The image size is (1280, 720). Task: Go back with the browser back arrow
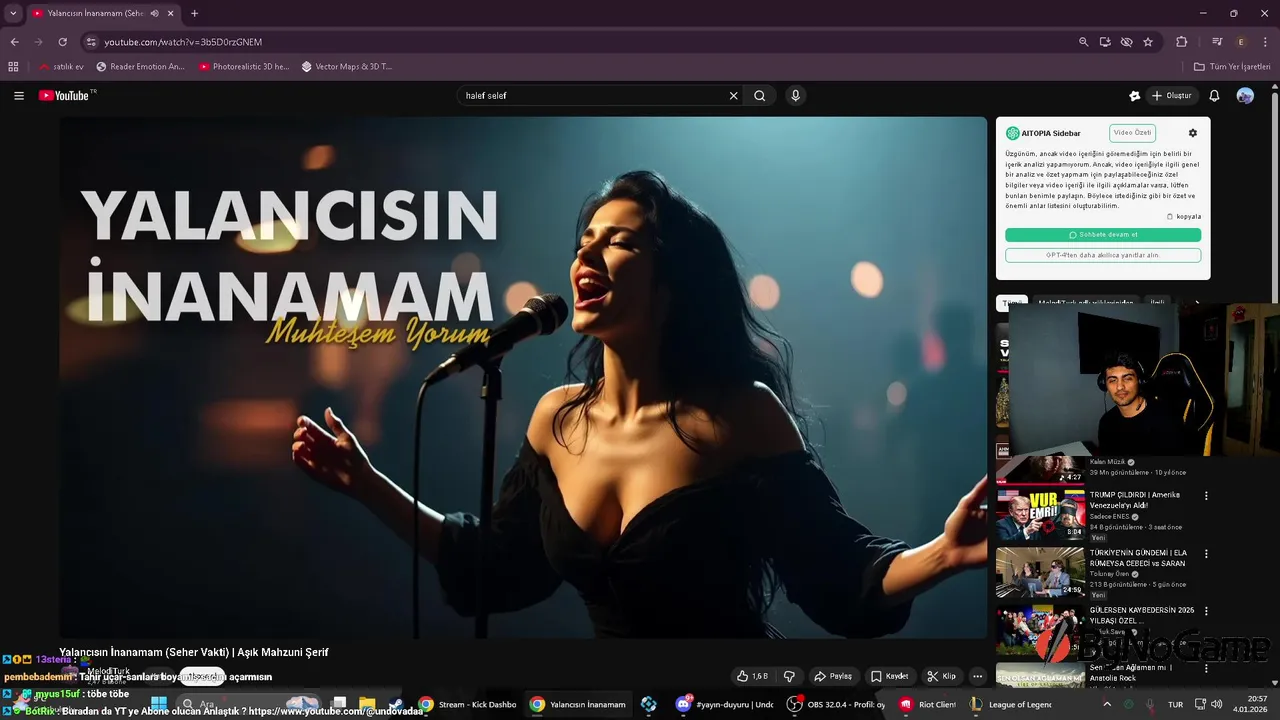tap(14, 42)
